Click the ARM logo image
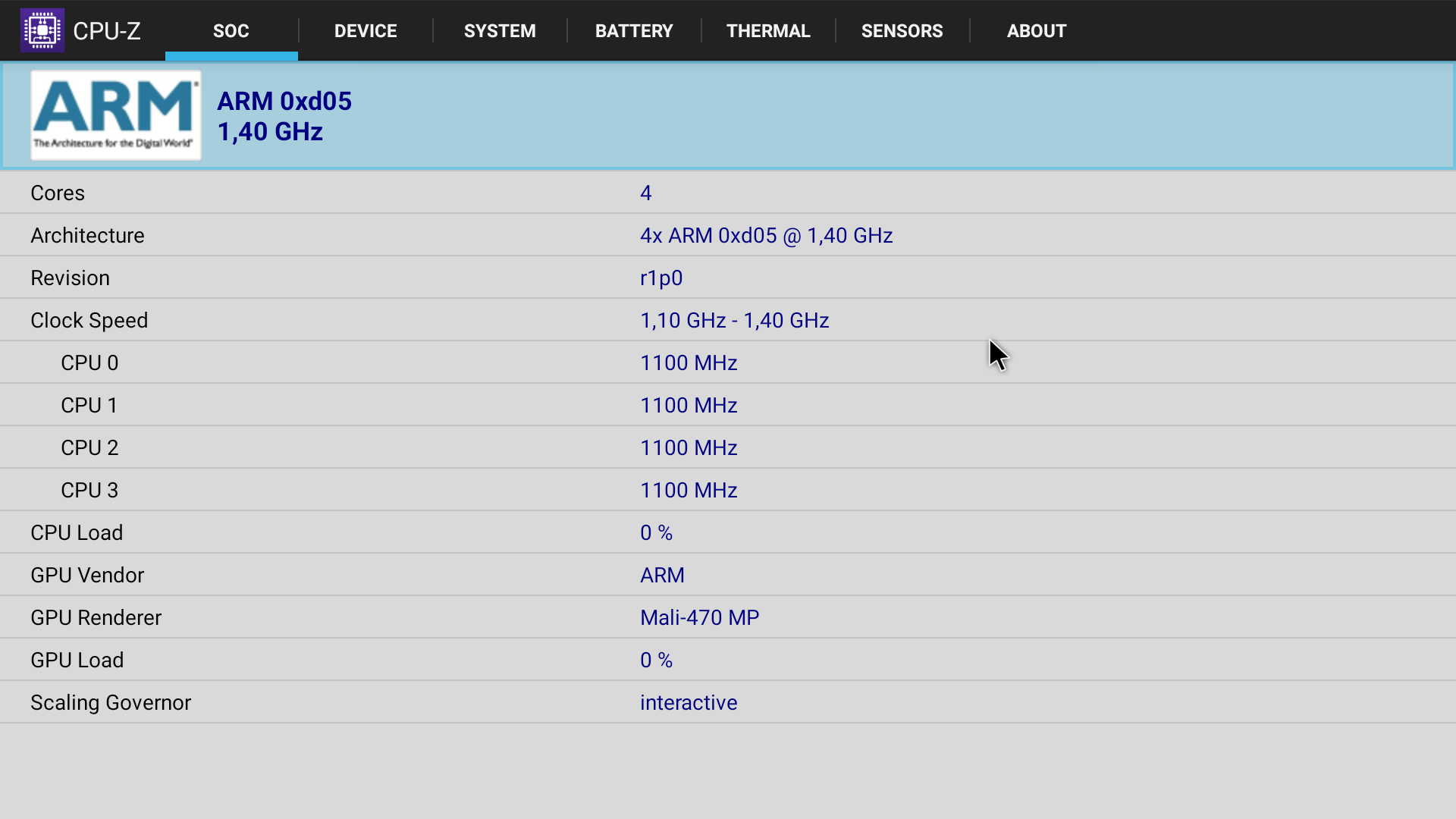This screenshot has width=1456, height=819. click(115, 115)
